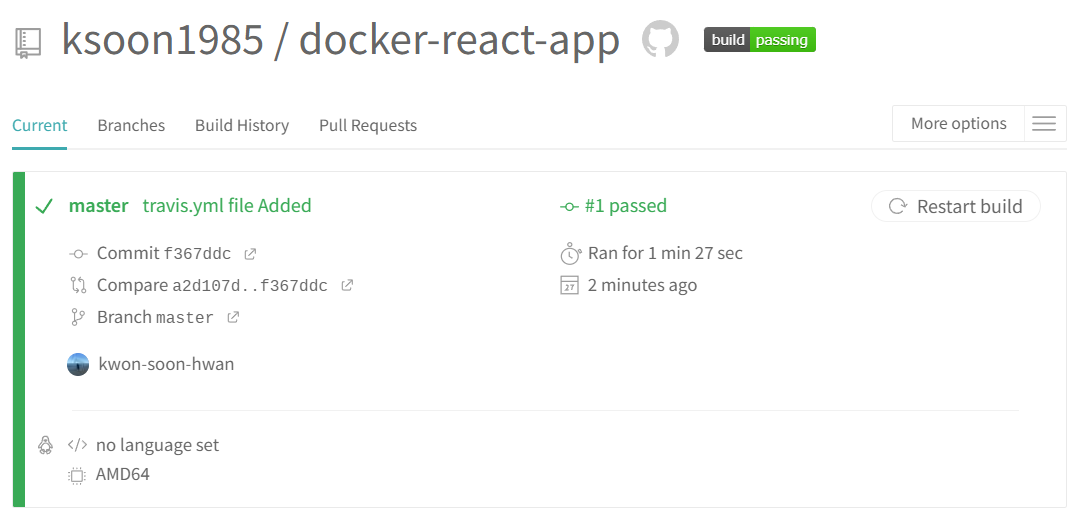Click the repository book icon beside ksoon1985
Image resolution: width=1073 pixels, height=528 pixels.
[x=28, y=43]
